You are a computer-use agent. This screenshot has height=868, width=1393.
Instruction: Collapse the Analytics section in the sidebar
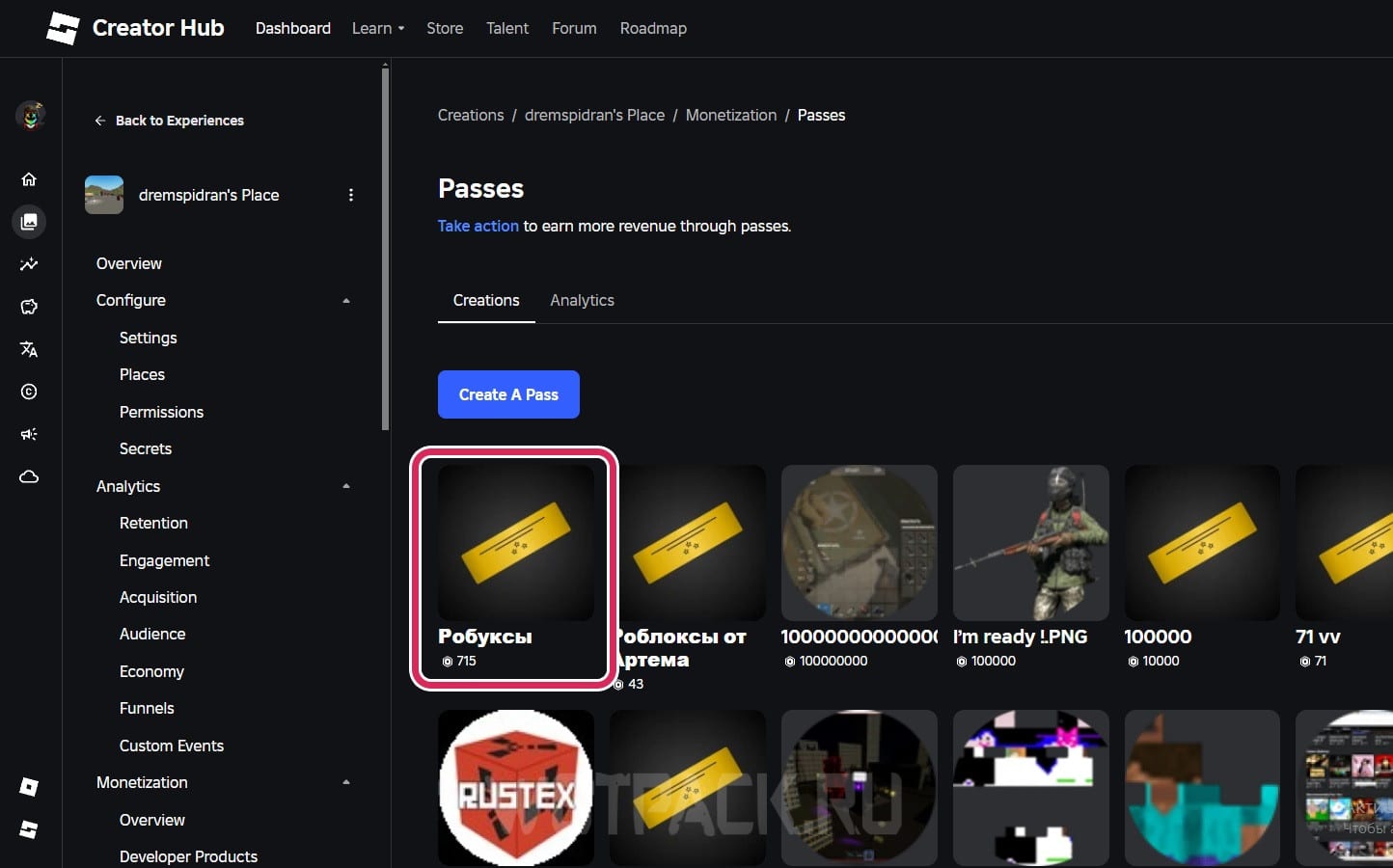coord(346,486)
